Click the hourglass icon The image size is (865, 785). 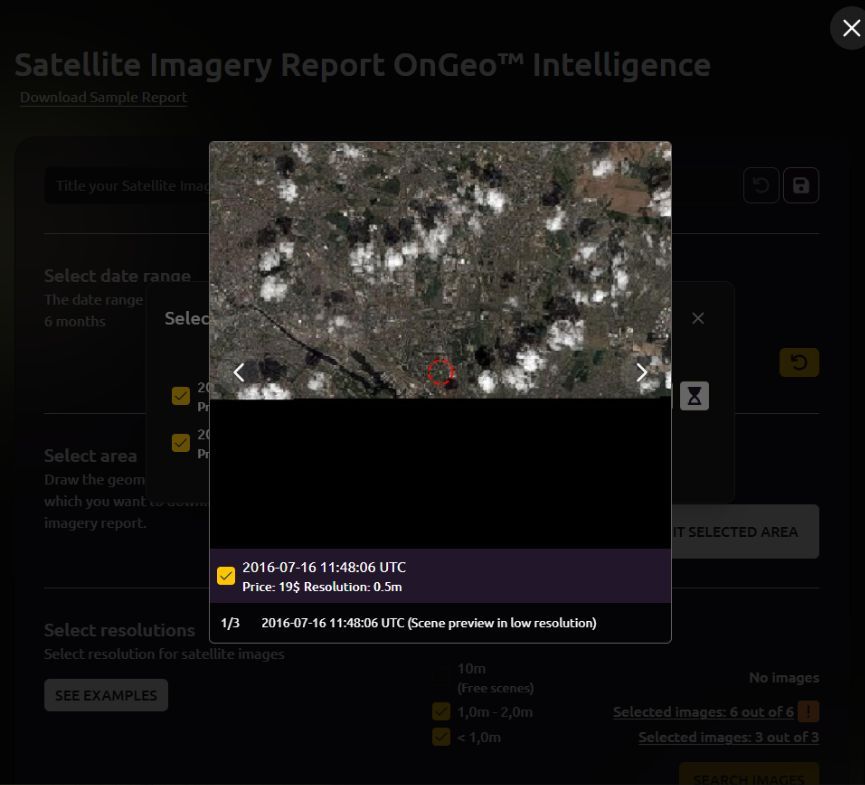(x=694, y=396)
